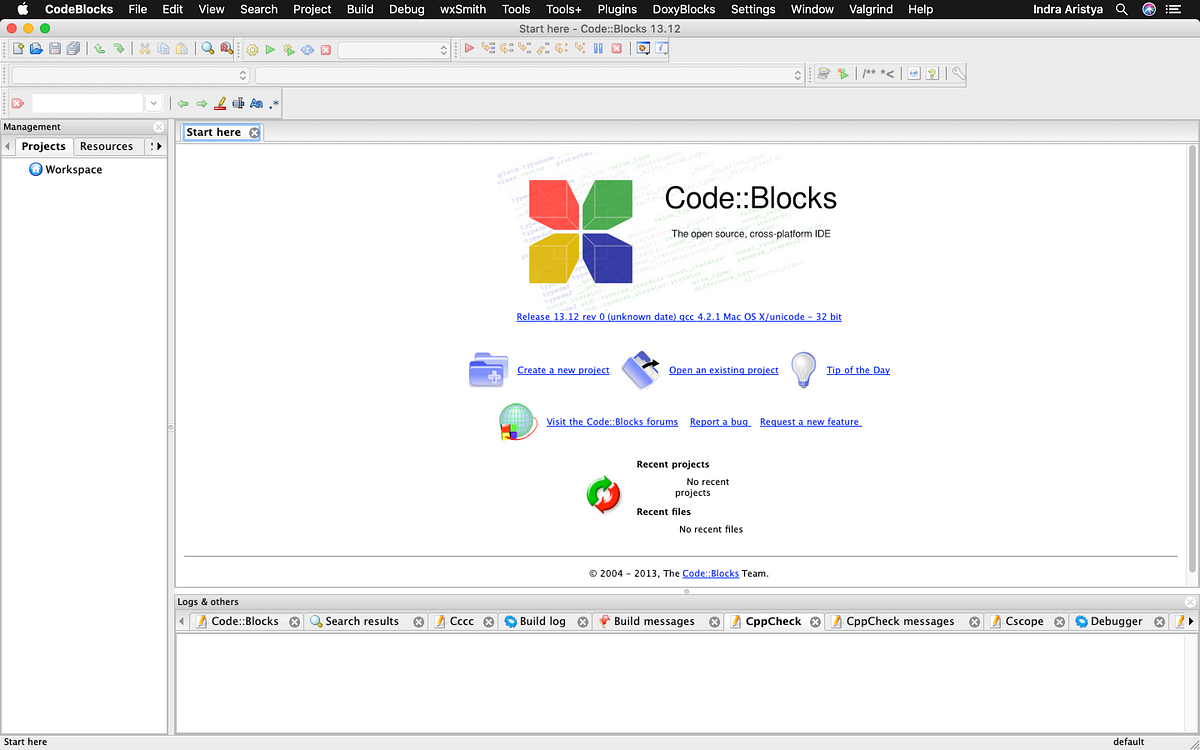
Task: Click the Spotlight search icon in menu bar
Action: click(1121, 9)
